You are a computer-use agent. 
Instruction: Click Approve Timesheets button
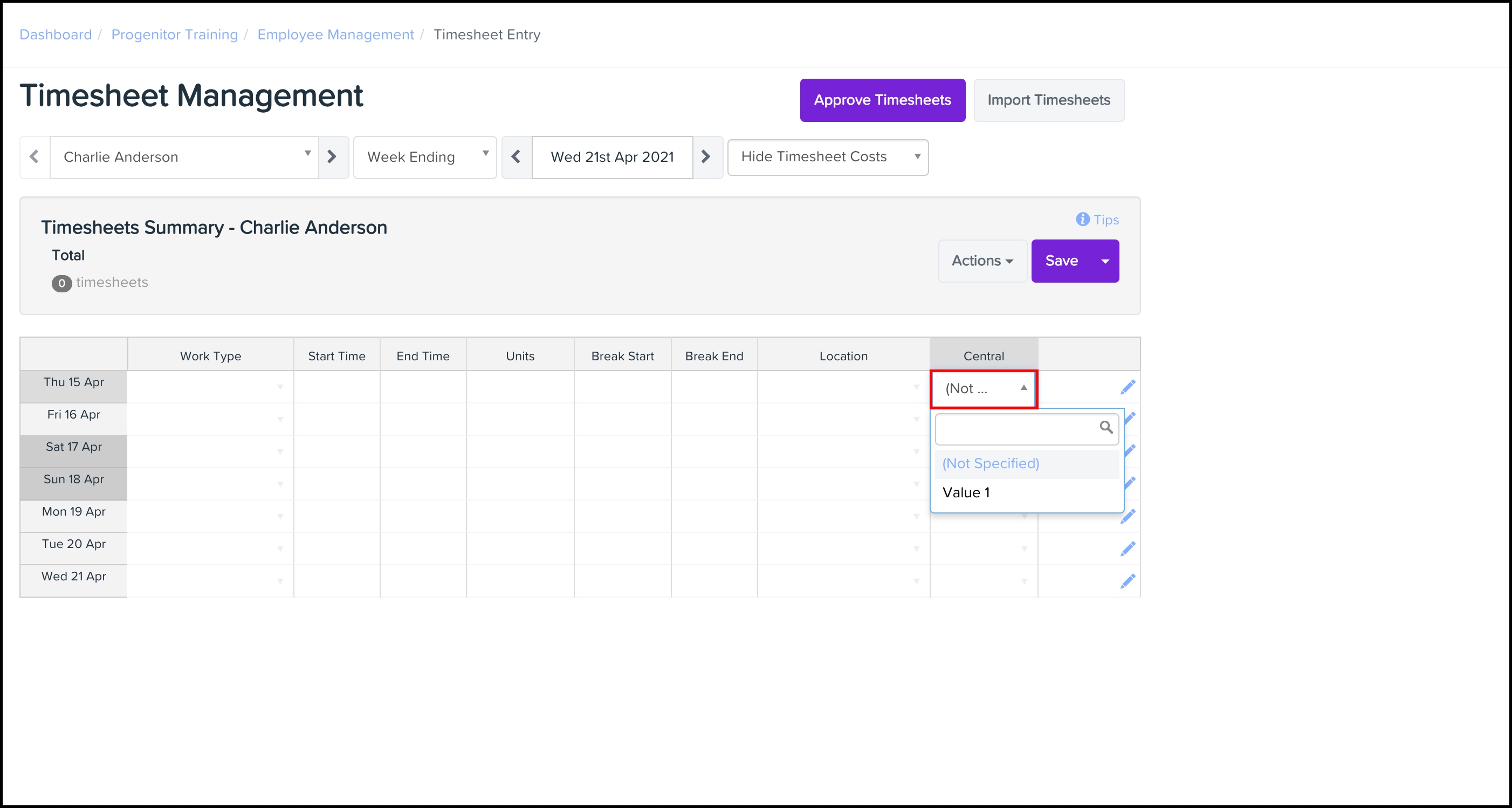tap(882, 100)
